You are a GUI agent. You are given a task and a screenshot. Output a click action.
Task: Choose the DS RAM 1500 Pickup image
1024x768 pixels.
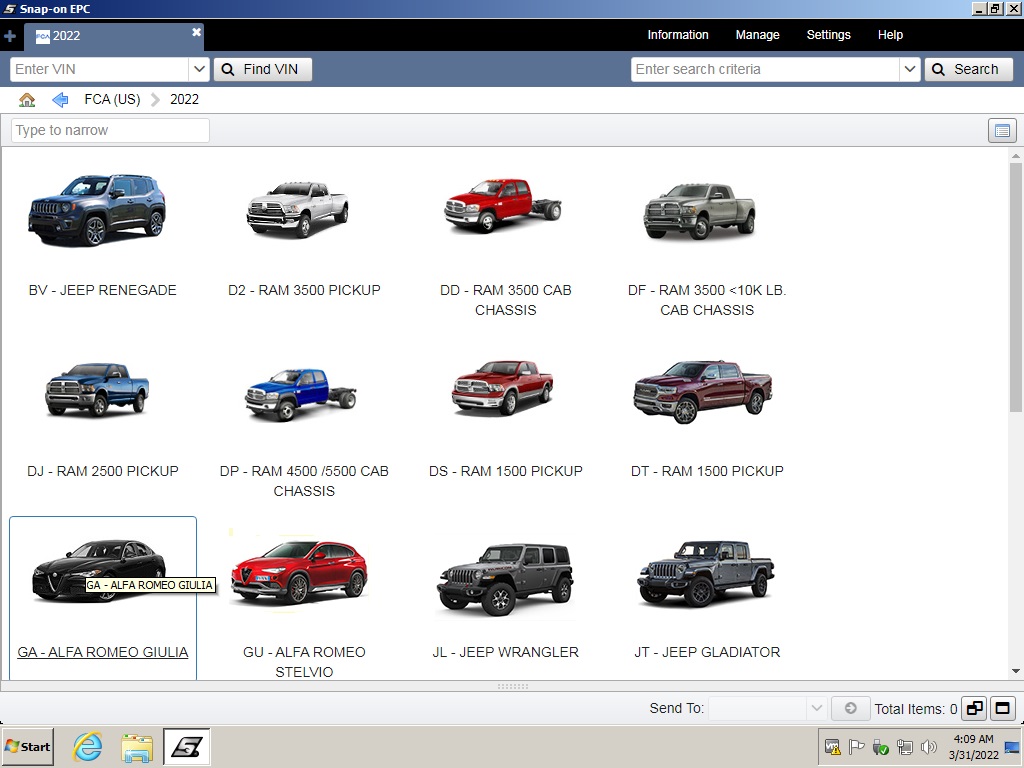tap(503, 387)
